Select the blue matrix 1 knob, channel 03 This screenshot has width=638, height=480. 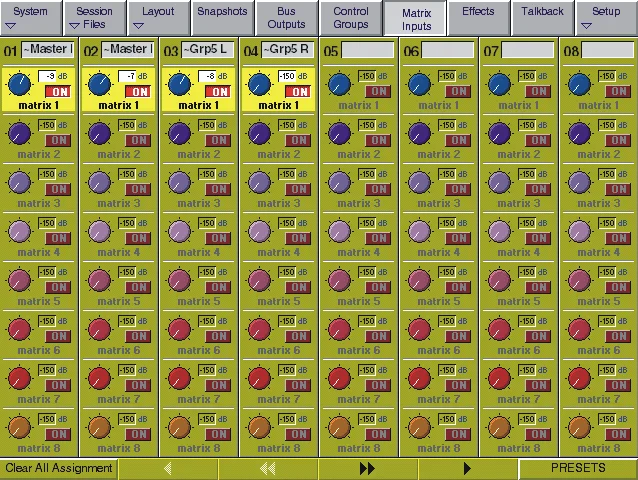click(179, 85)
